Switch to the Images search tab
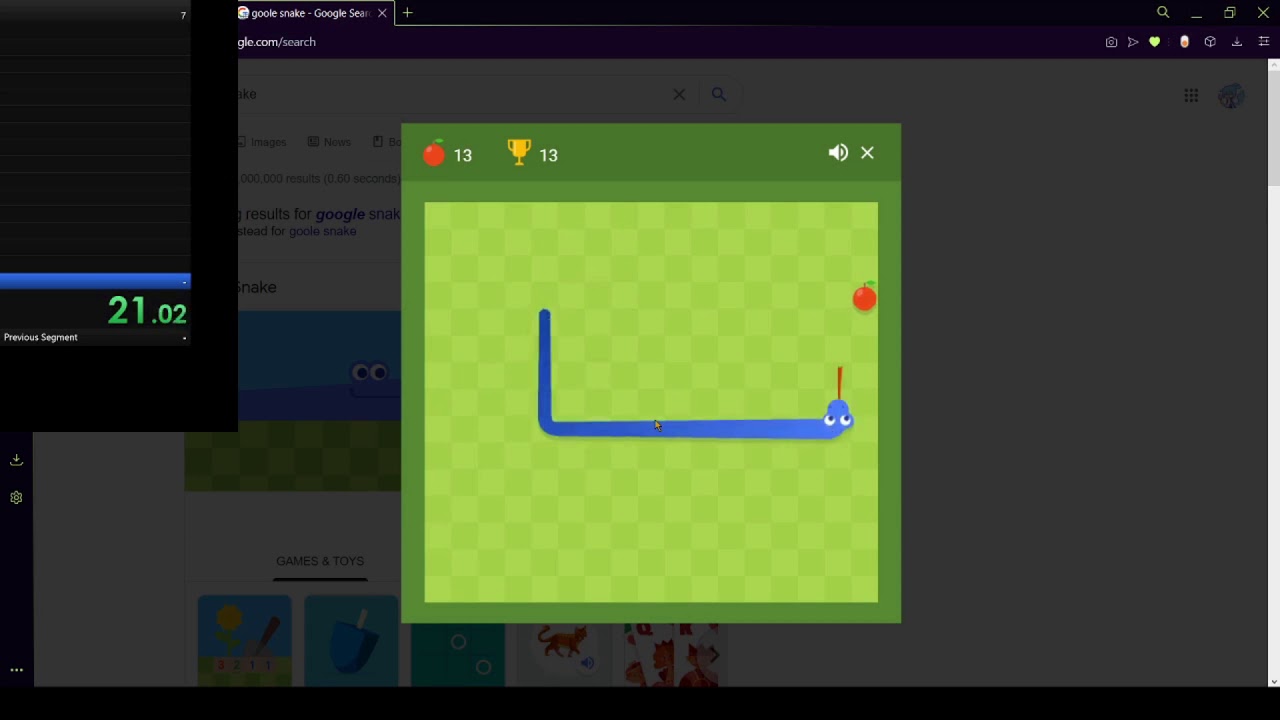 coord(263,142)
